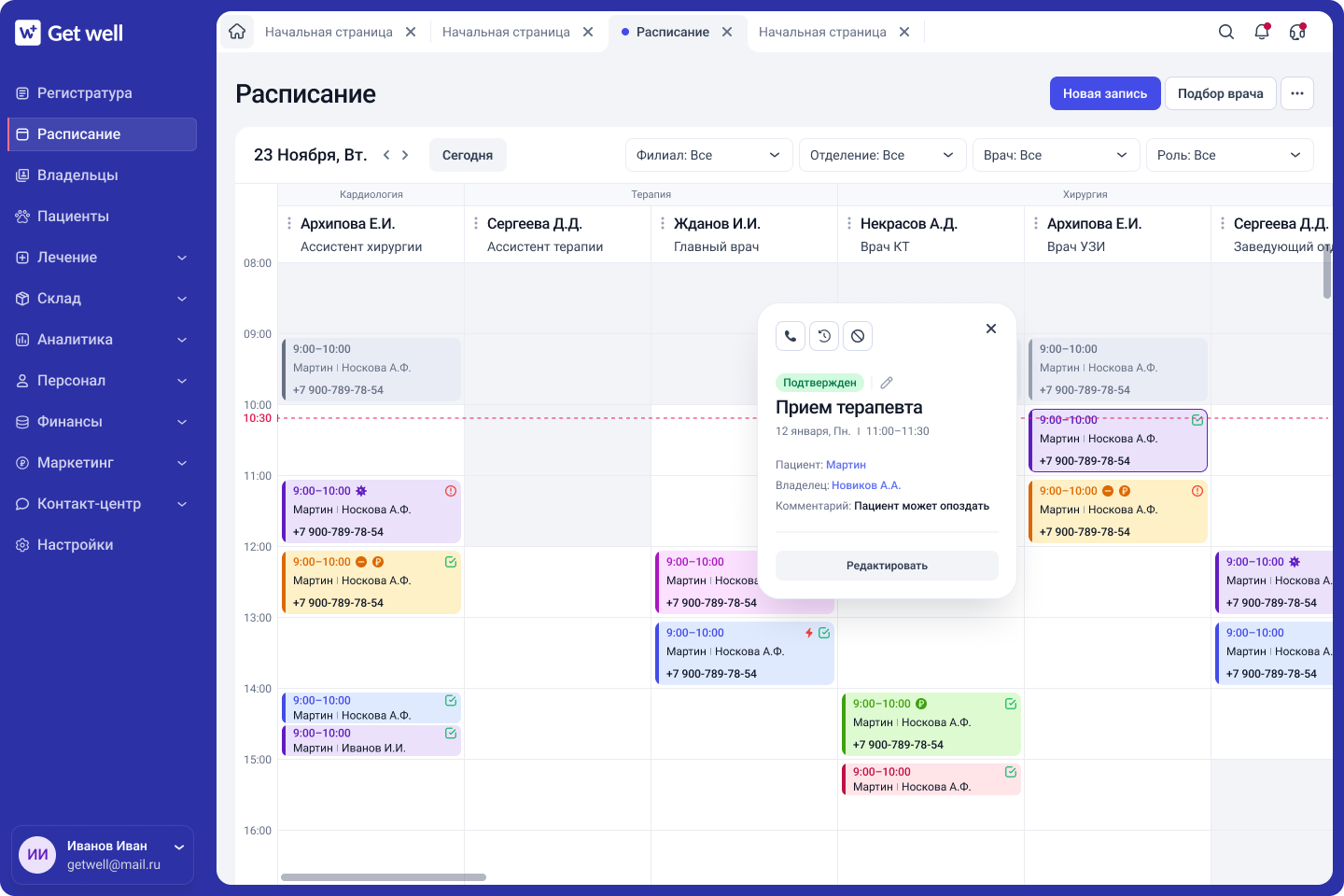Image resolution: width=1344 pixels, height=896 pixels.
Task: Toggle check on yellow 12:00 Кардиология appointment
Action: 451,562
